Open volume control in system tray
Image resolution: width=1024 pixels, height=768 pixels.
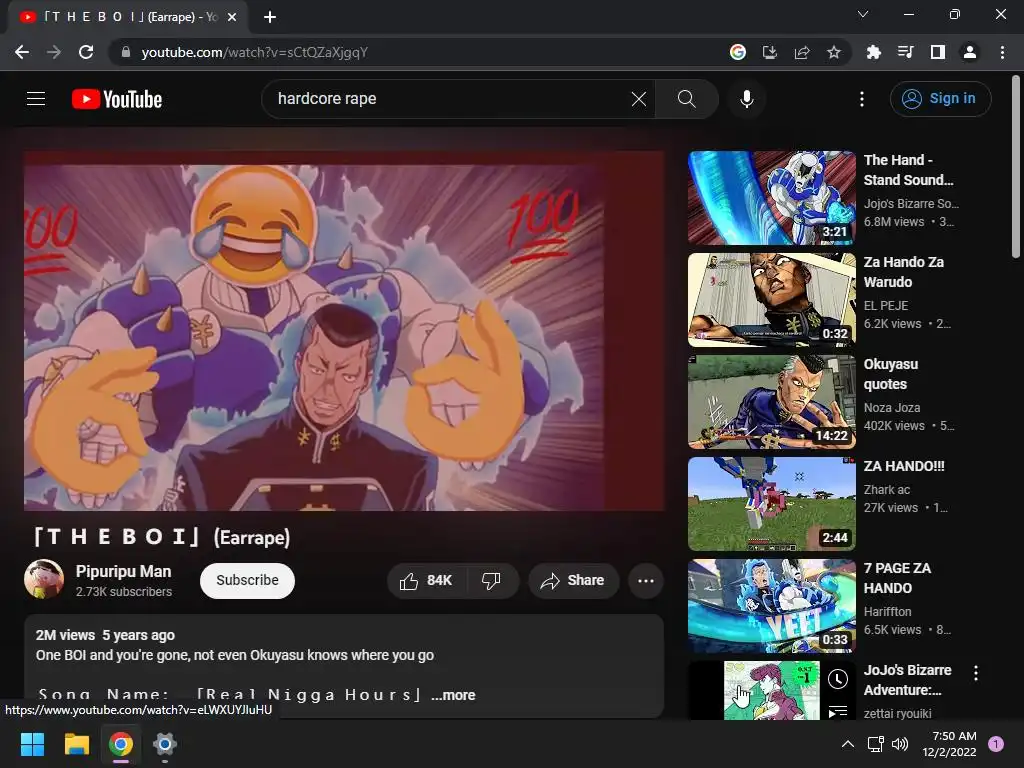pyautogui.click(x=900, y=744)
